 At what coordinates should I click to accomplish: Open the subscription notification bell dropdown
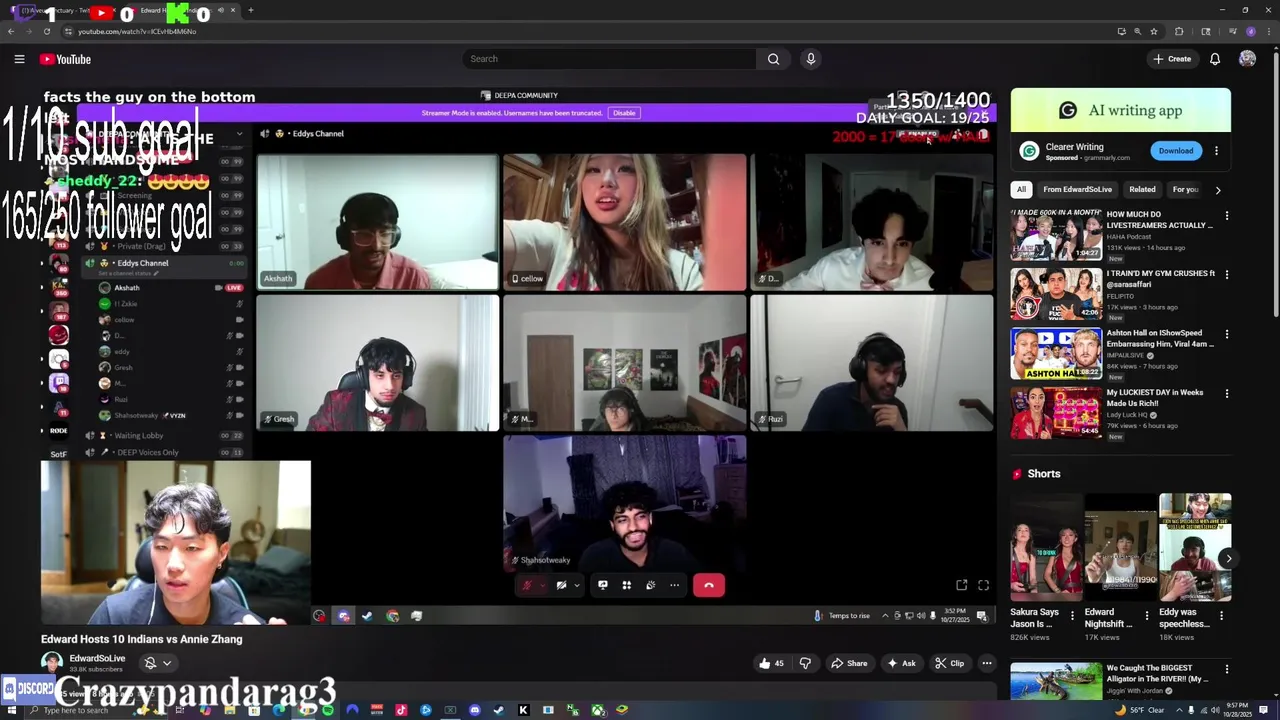point(157,663)
